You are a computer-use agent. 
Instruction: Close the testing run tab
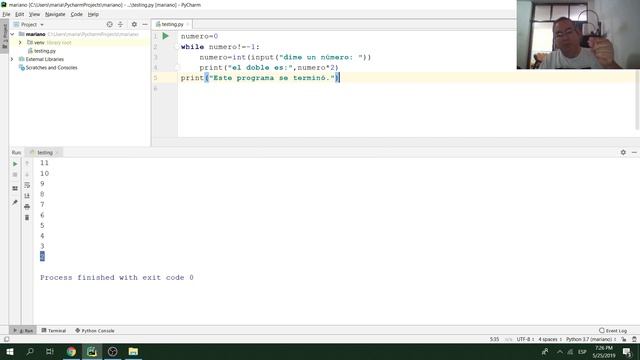point(58,153)
